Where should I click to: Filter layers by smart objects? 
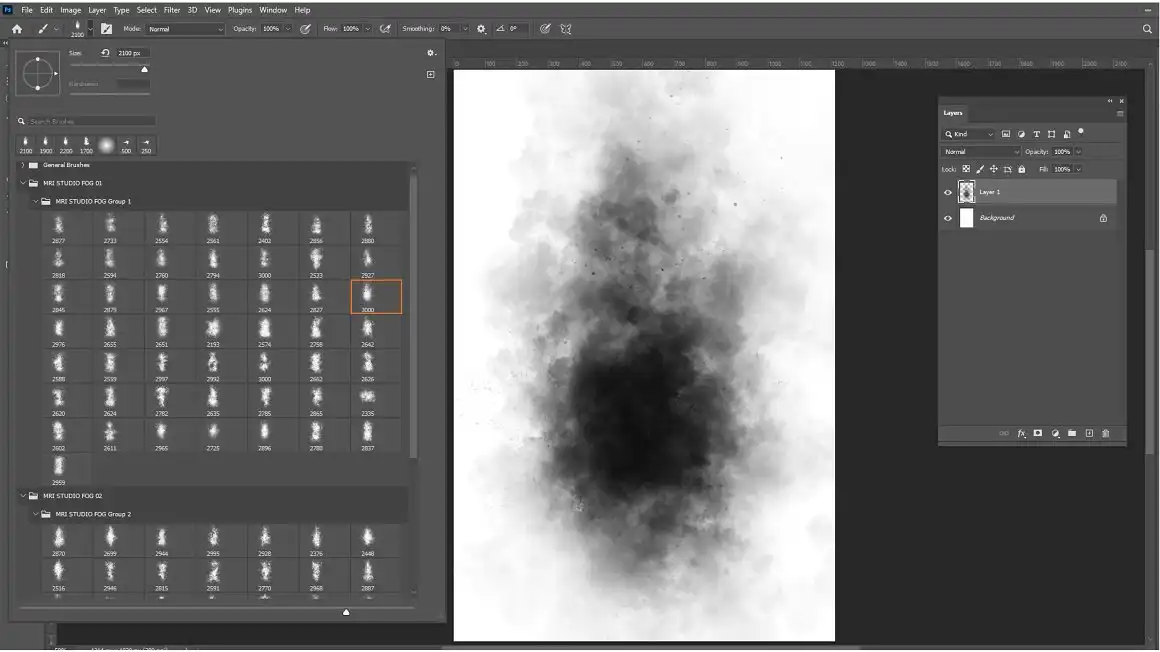[1067, 134]
